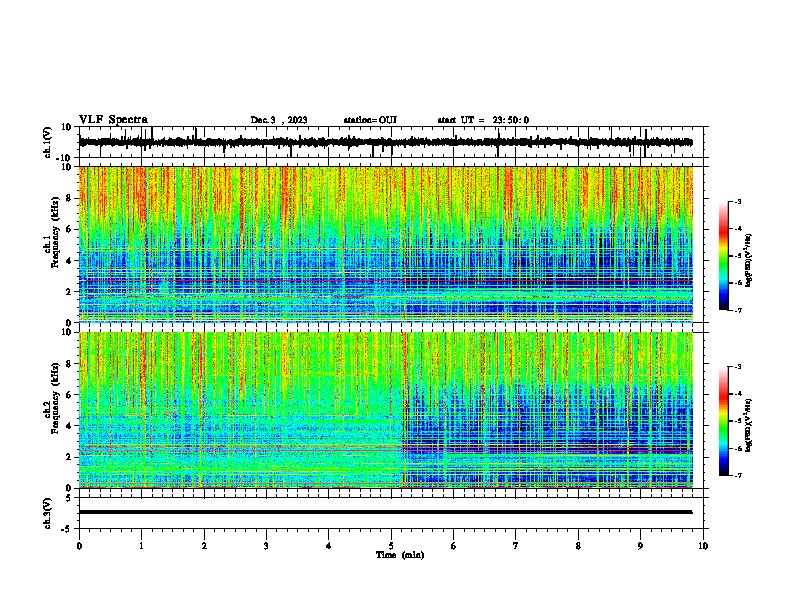Click tick label '4' on the Time axis
Screen dimensions: 792x612
point(329,546)
